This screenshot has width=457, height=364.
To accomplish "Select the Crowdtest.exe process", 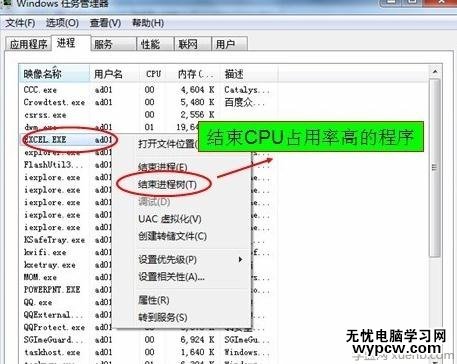I will coord(54,102).
